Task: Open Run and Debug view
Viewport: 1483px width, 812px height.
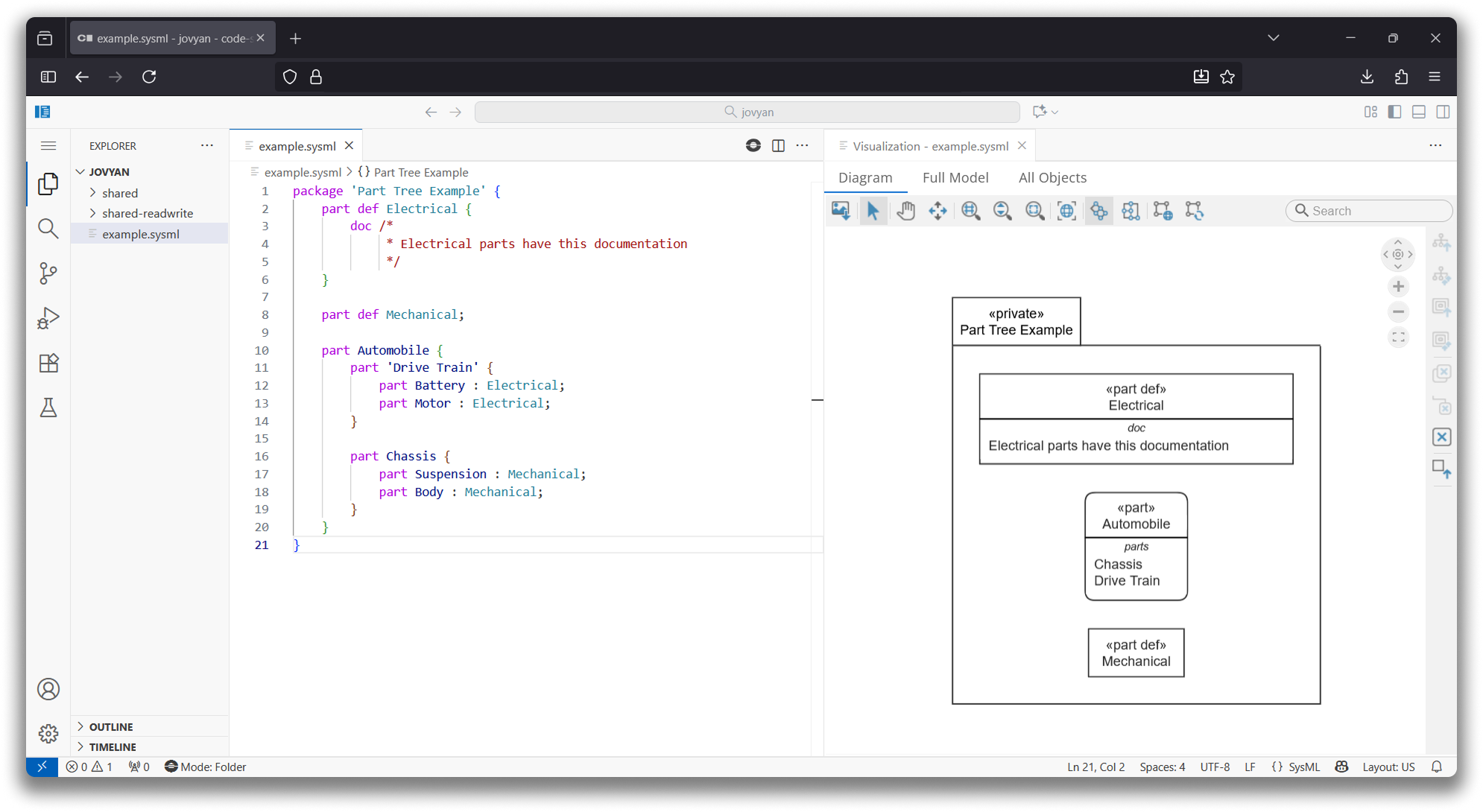Action: pyautogui.click(x=48, y=318)
